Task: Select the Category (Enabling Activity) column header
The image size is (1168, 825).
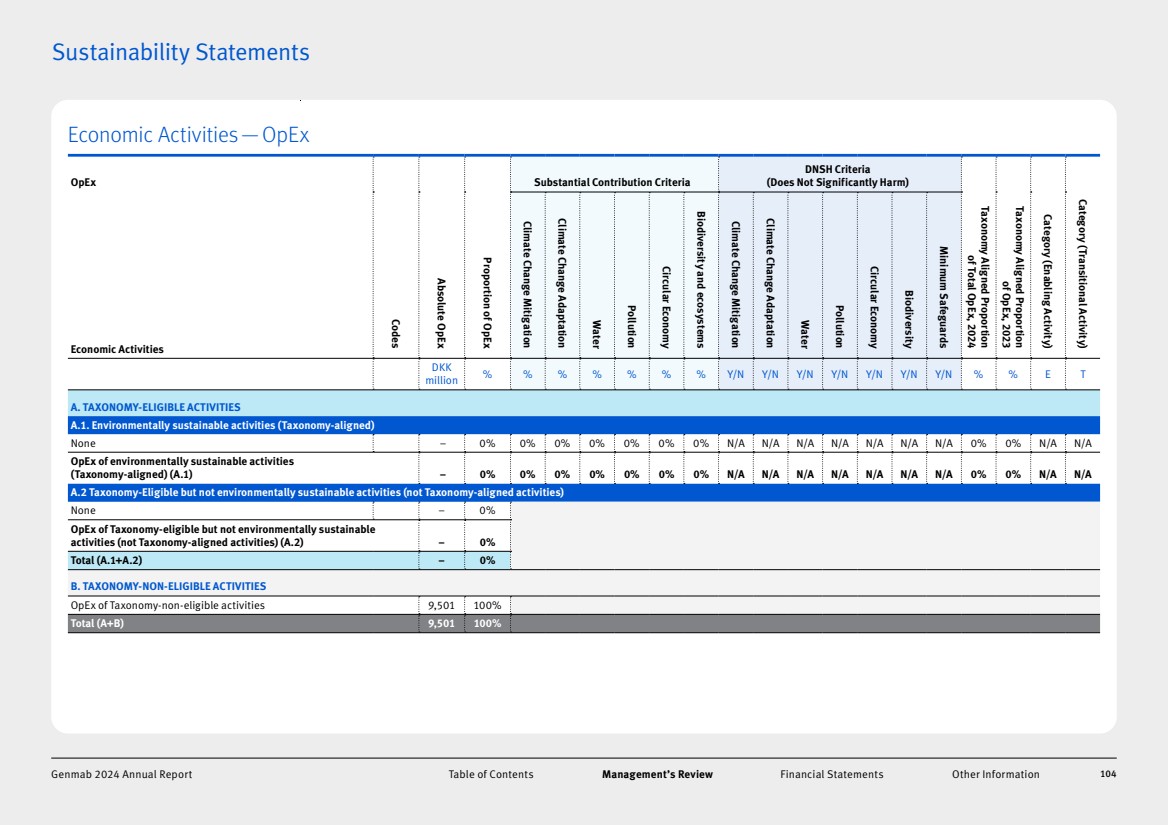Action: (1047, 280)
